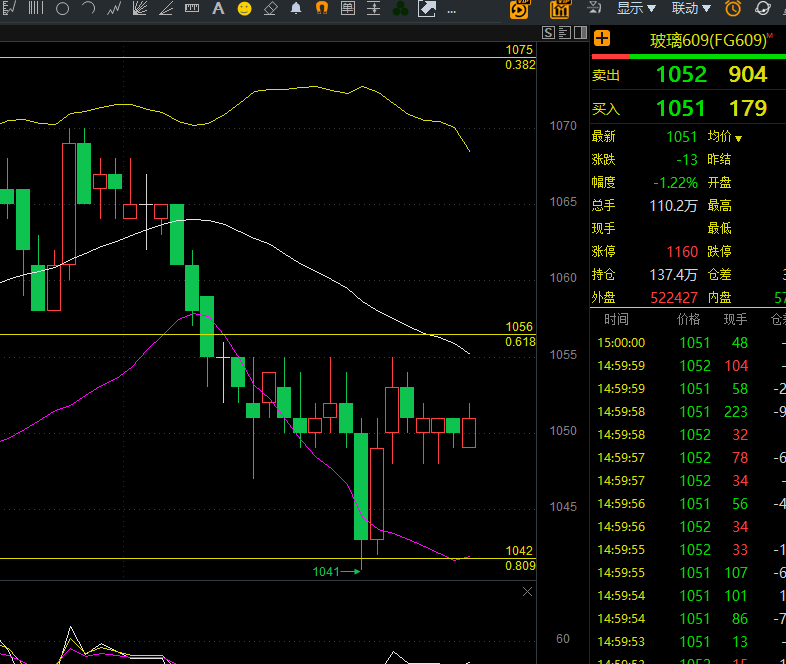The height and width of the screenshot is (664, 786).
Task: Toggle the split panel layout button
Action: [580, 33]
